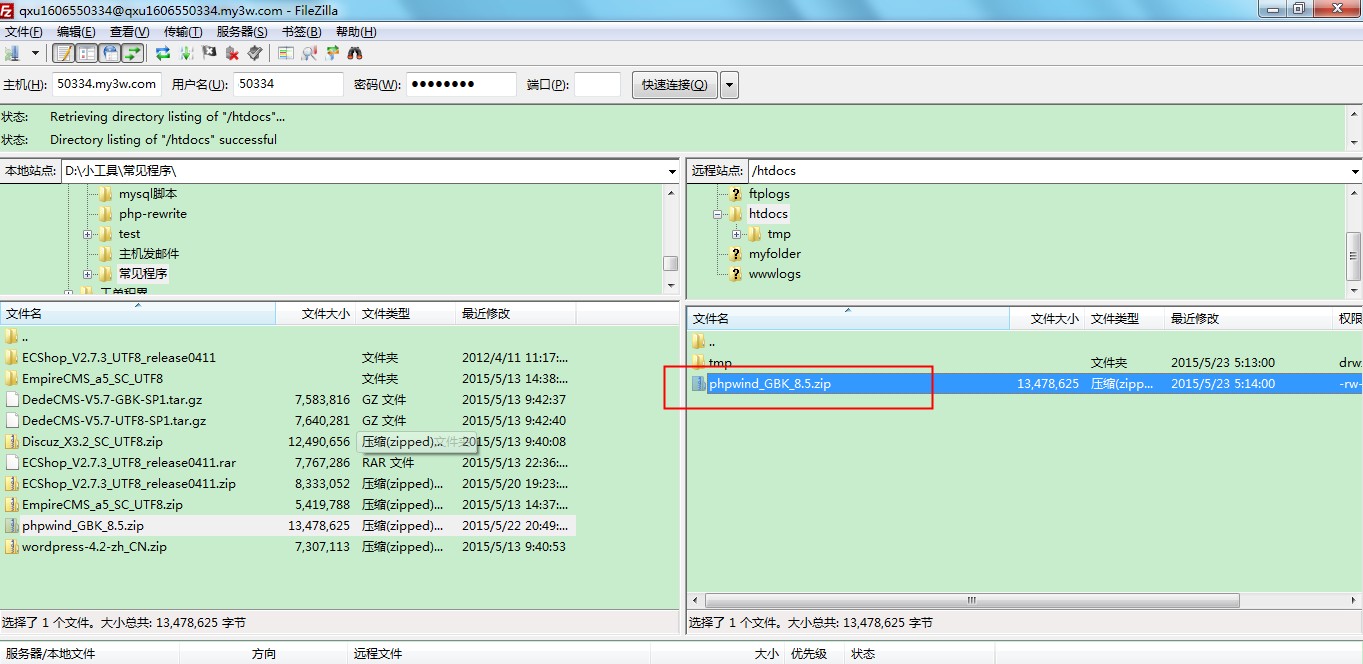Collapse the htdocs remote folder

(717, 214)
